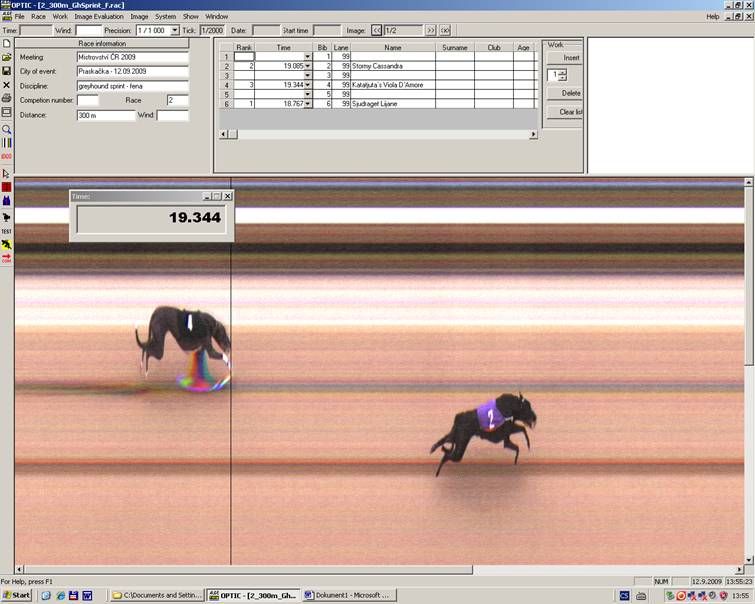This screenshot has height=604, width=755.
Task: Open the Work menu
Action: point(60,16)
